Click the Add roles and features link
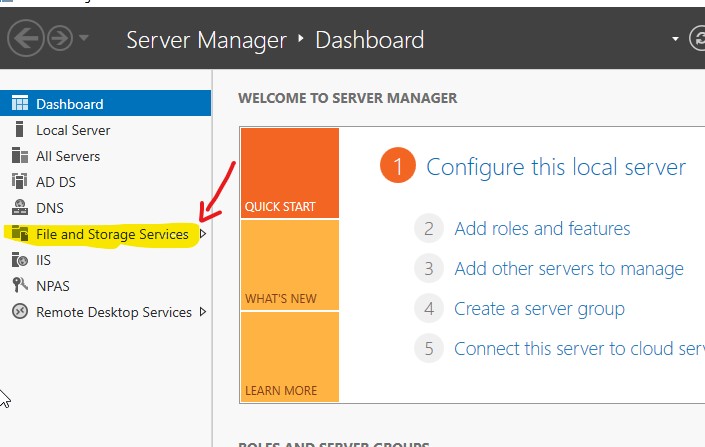This screenshot has width=705, height=447. (542, 229)
